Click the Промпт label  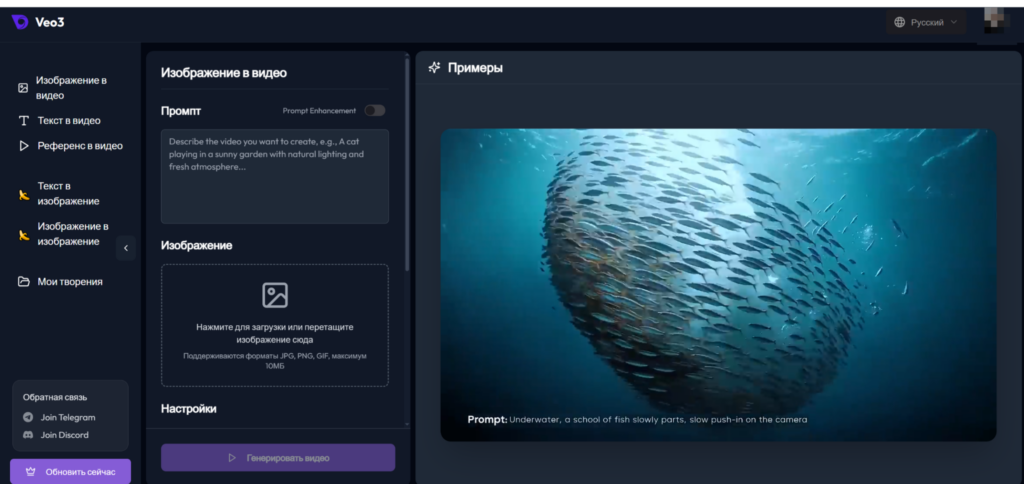tap(181, 111)
